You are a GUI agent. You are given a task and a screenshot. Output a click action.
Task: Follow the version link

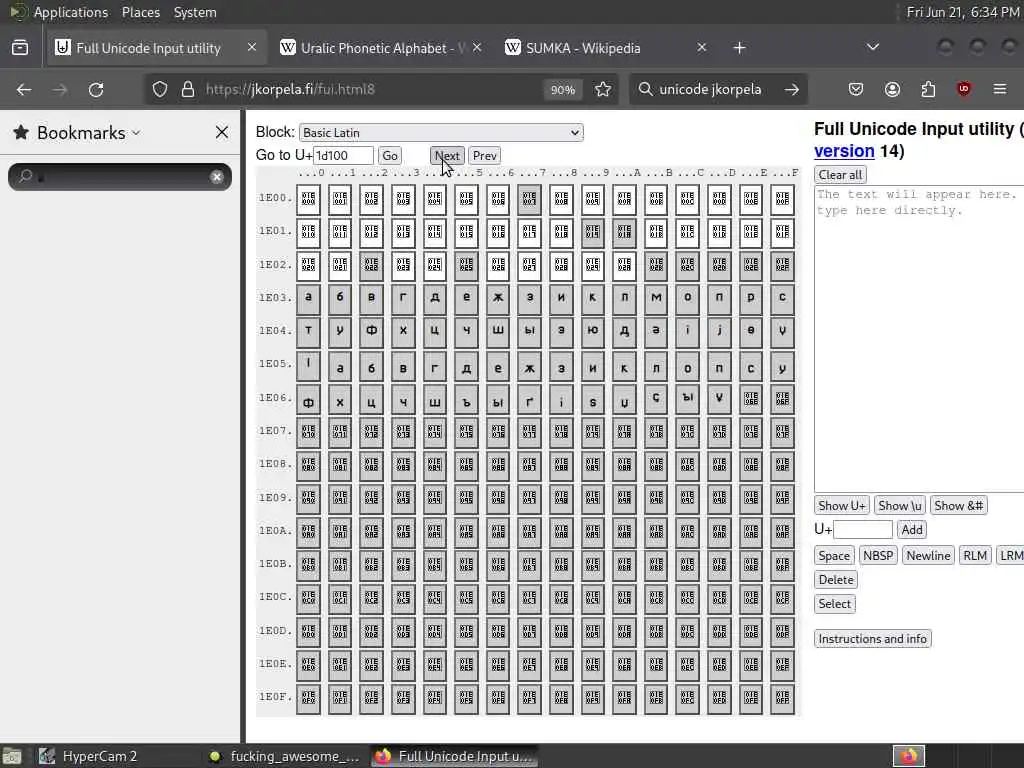coord(844,152)
